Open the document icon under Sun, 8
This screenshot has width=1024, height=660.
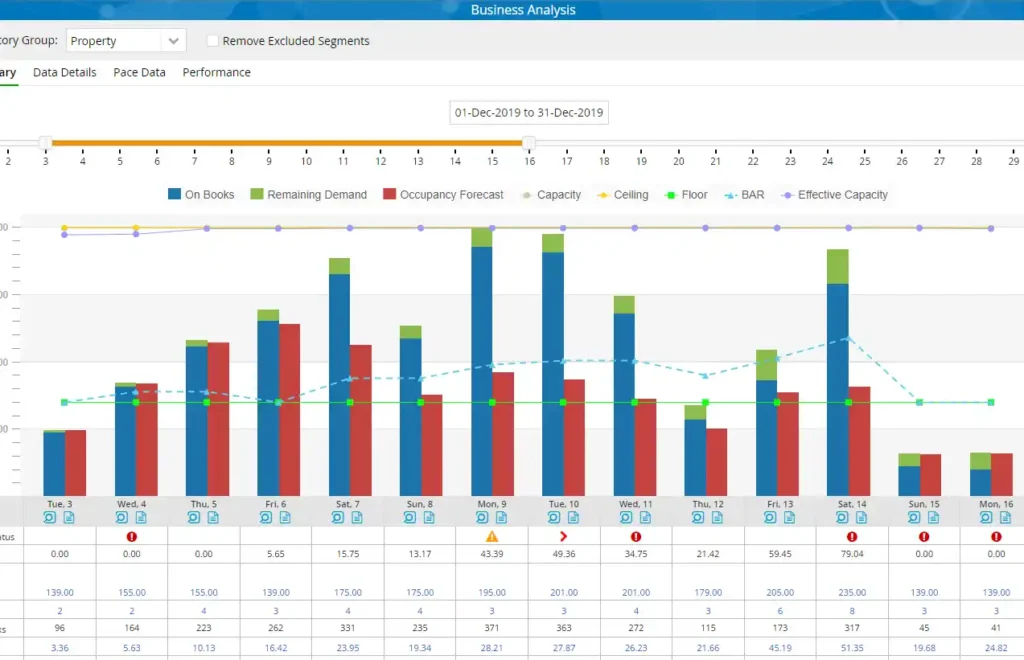(x=429, y=518)
